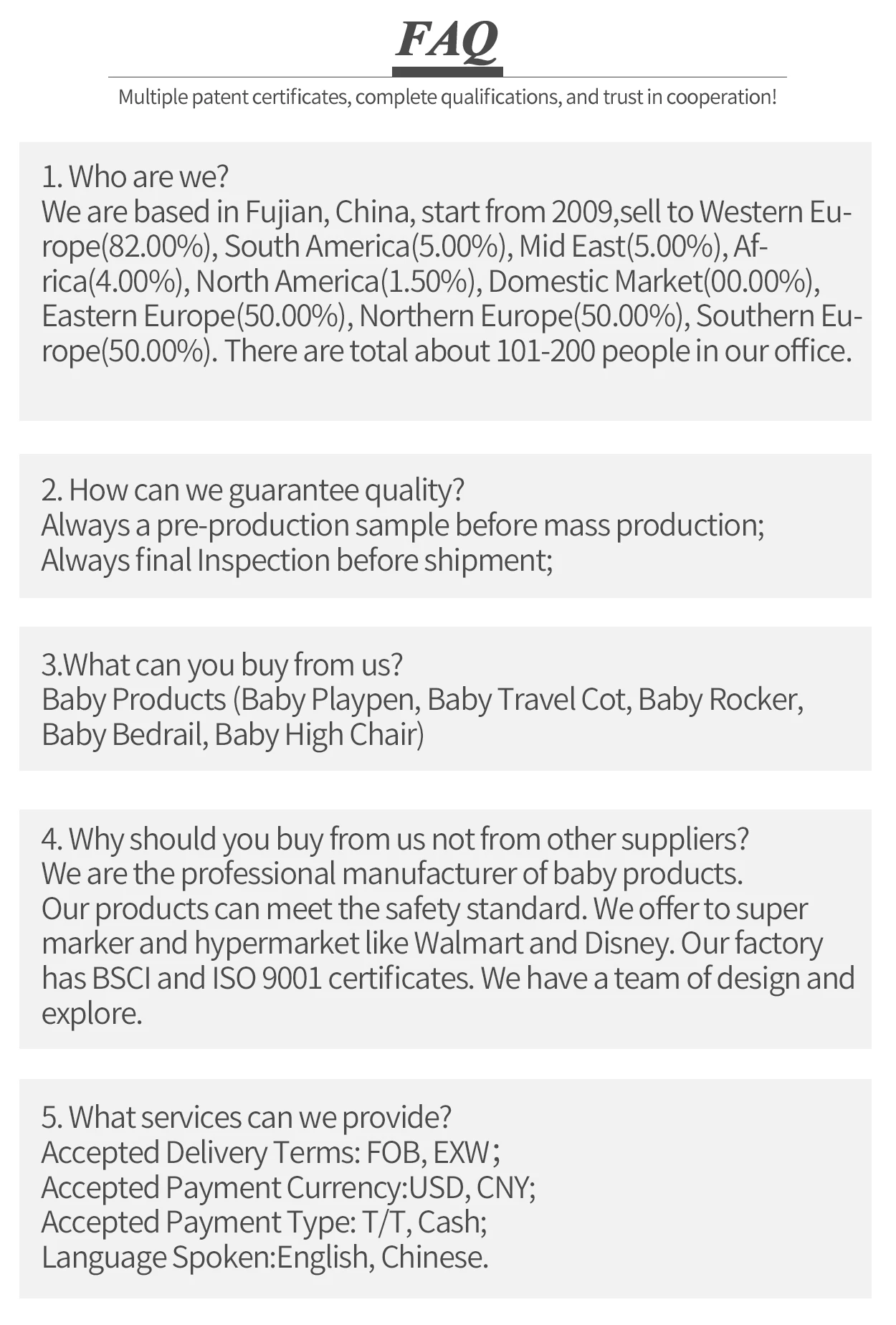
Task: Click the patent certificates subtitle text
Action: 447,97
